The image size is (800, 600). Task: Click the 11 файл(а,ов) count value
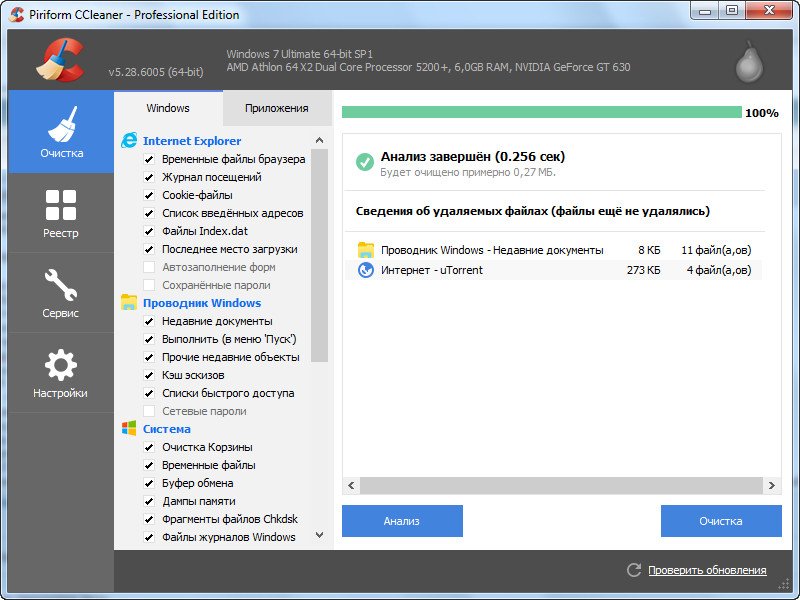click(716, 250)
